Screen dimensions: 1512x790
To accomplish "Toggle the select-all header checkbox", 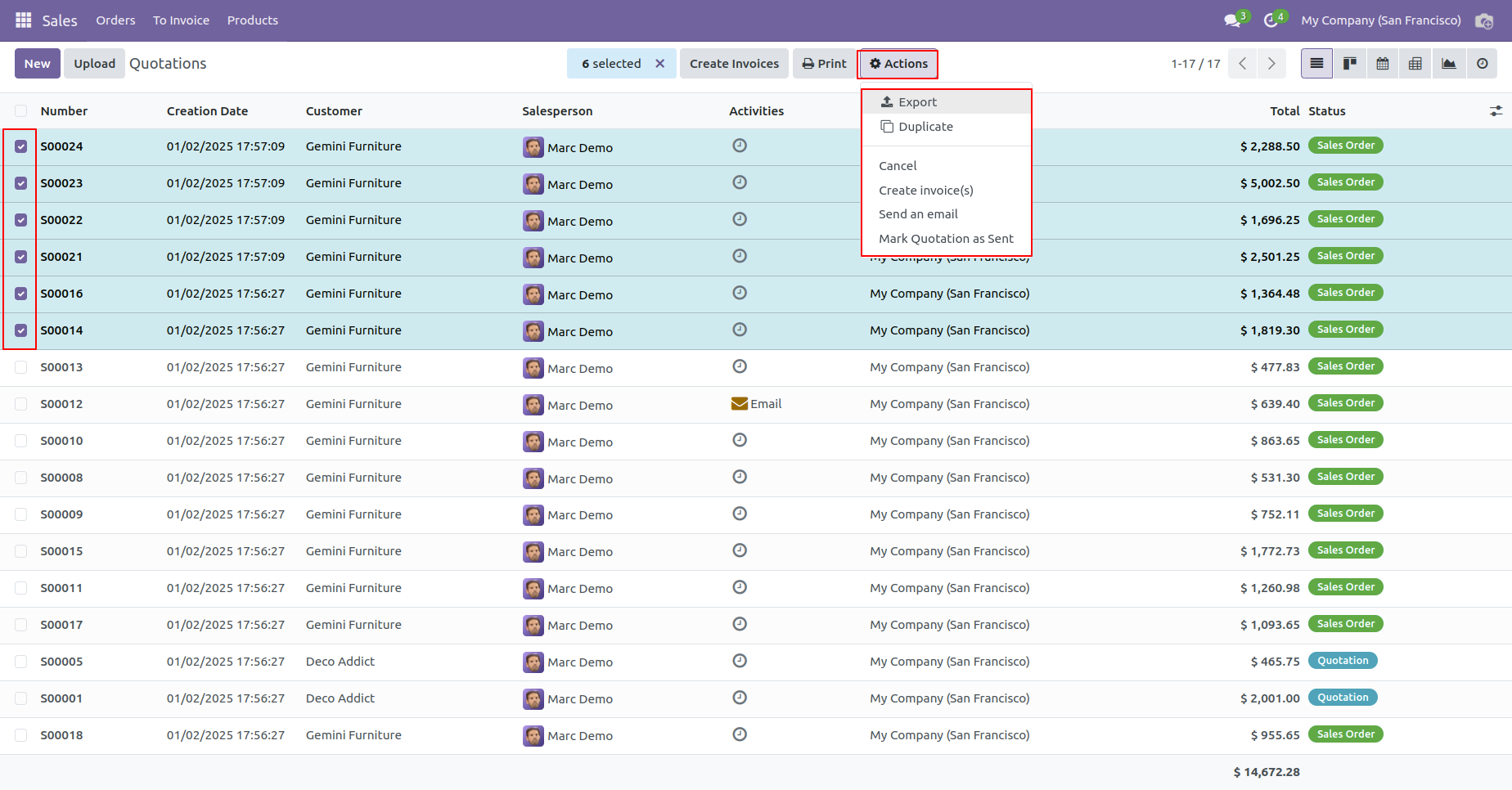I will click(21, 111).
